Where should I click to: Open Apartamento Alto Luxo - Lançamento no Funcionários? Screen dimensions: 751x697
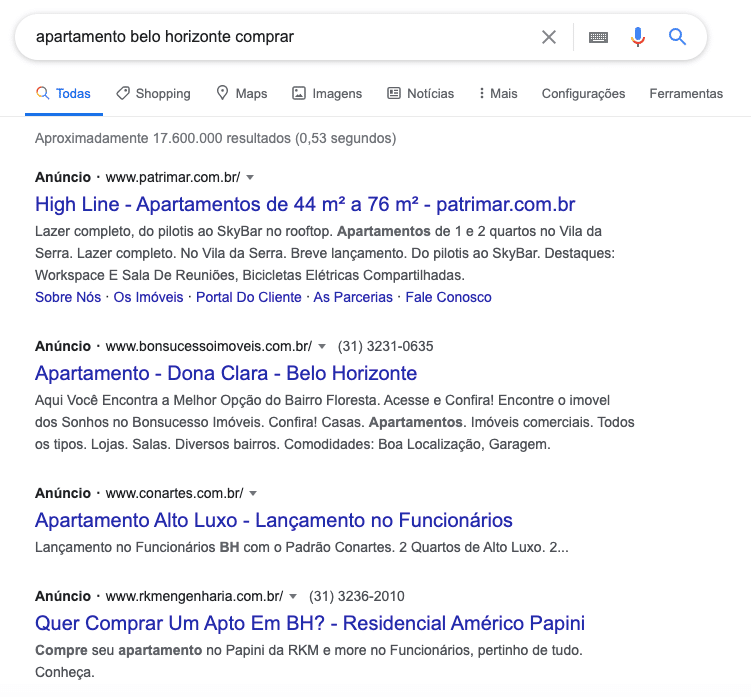click(273, 520)
